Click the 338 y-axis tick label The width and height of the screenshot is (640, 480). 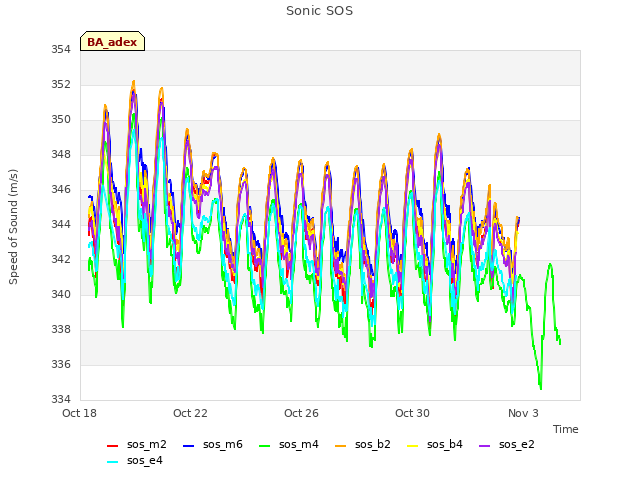coord(61,329)
